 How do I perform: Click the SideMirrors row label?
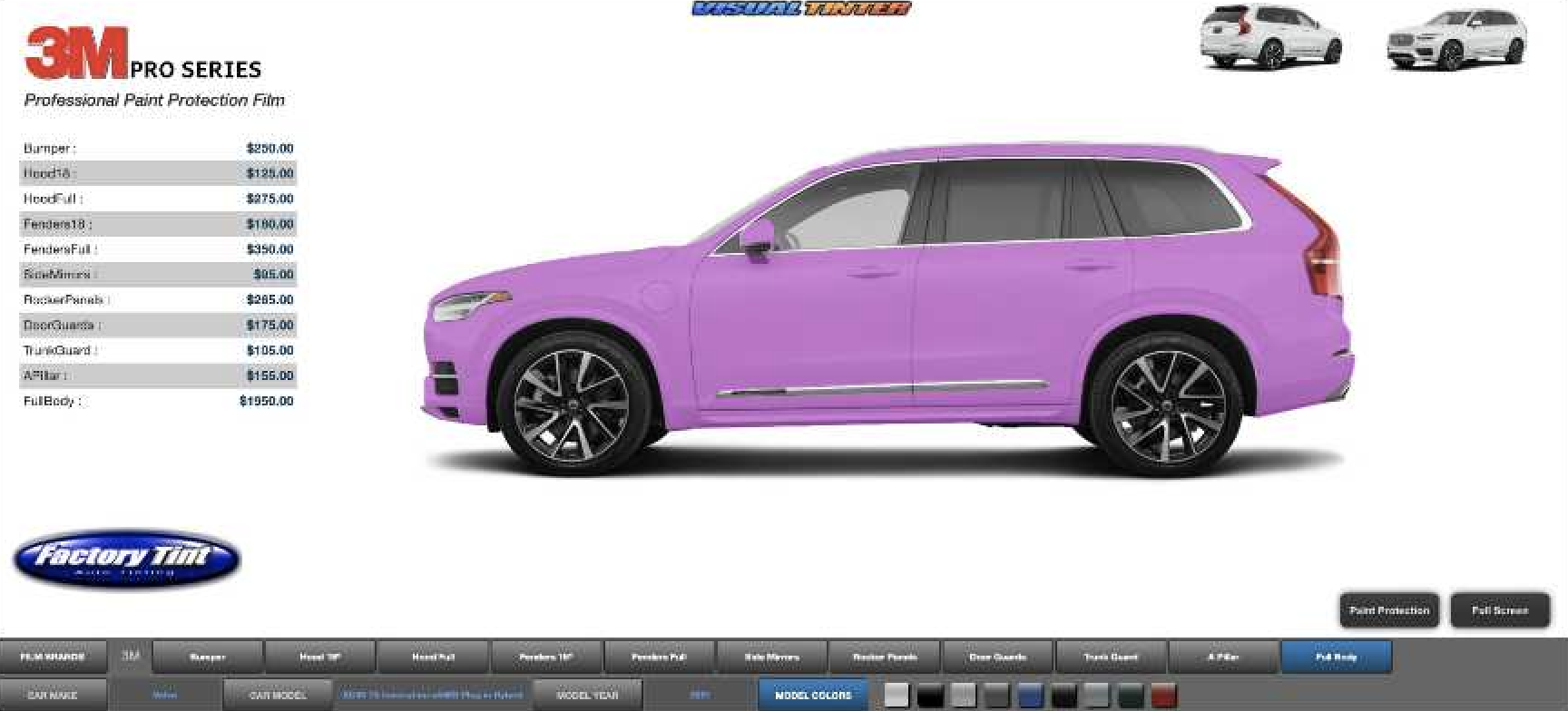tap(60, 274)
